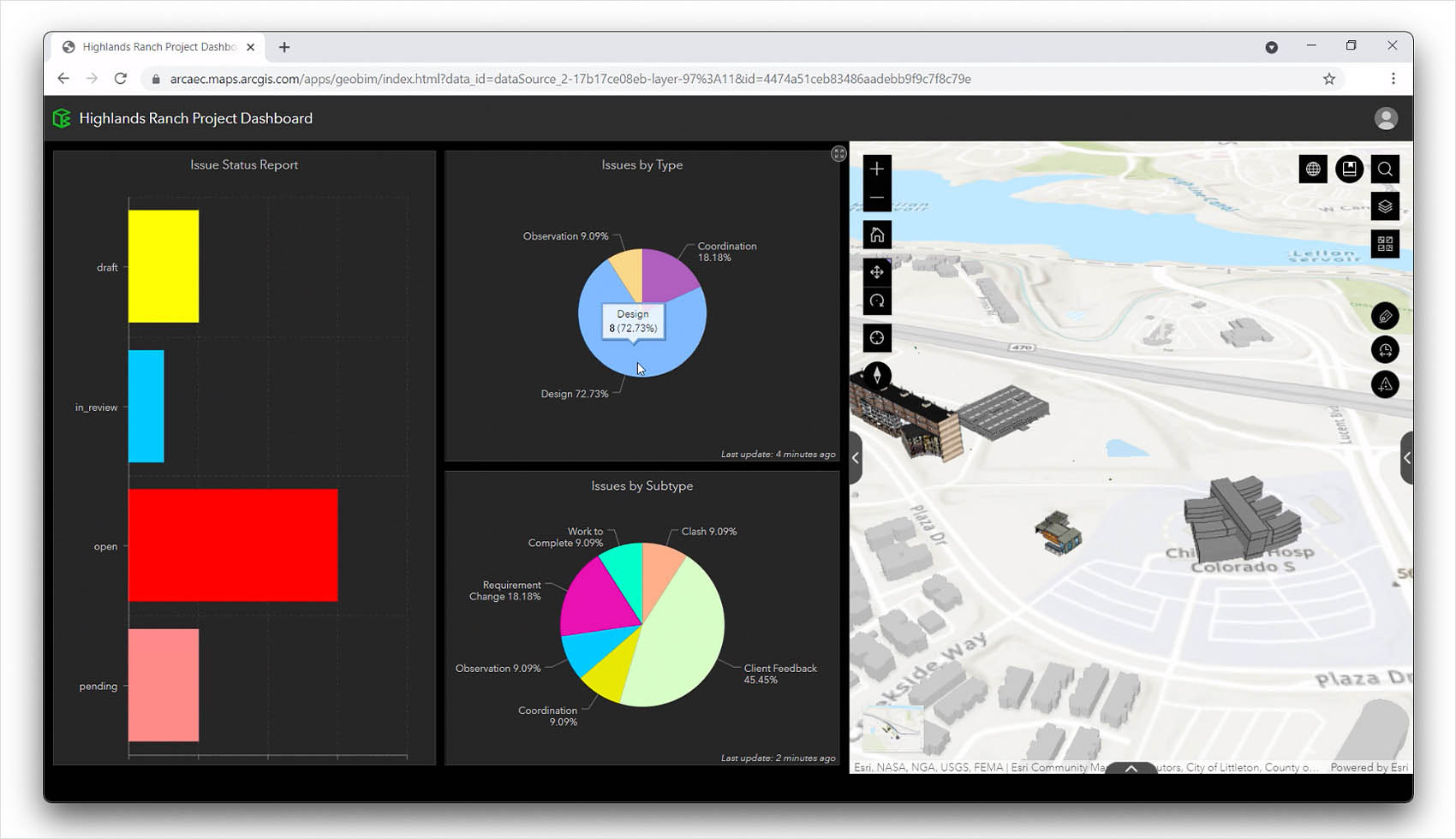Viewport: 1456px width, 839px height.
Task: Open the bookmarks widget
Action: 1349,170
